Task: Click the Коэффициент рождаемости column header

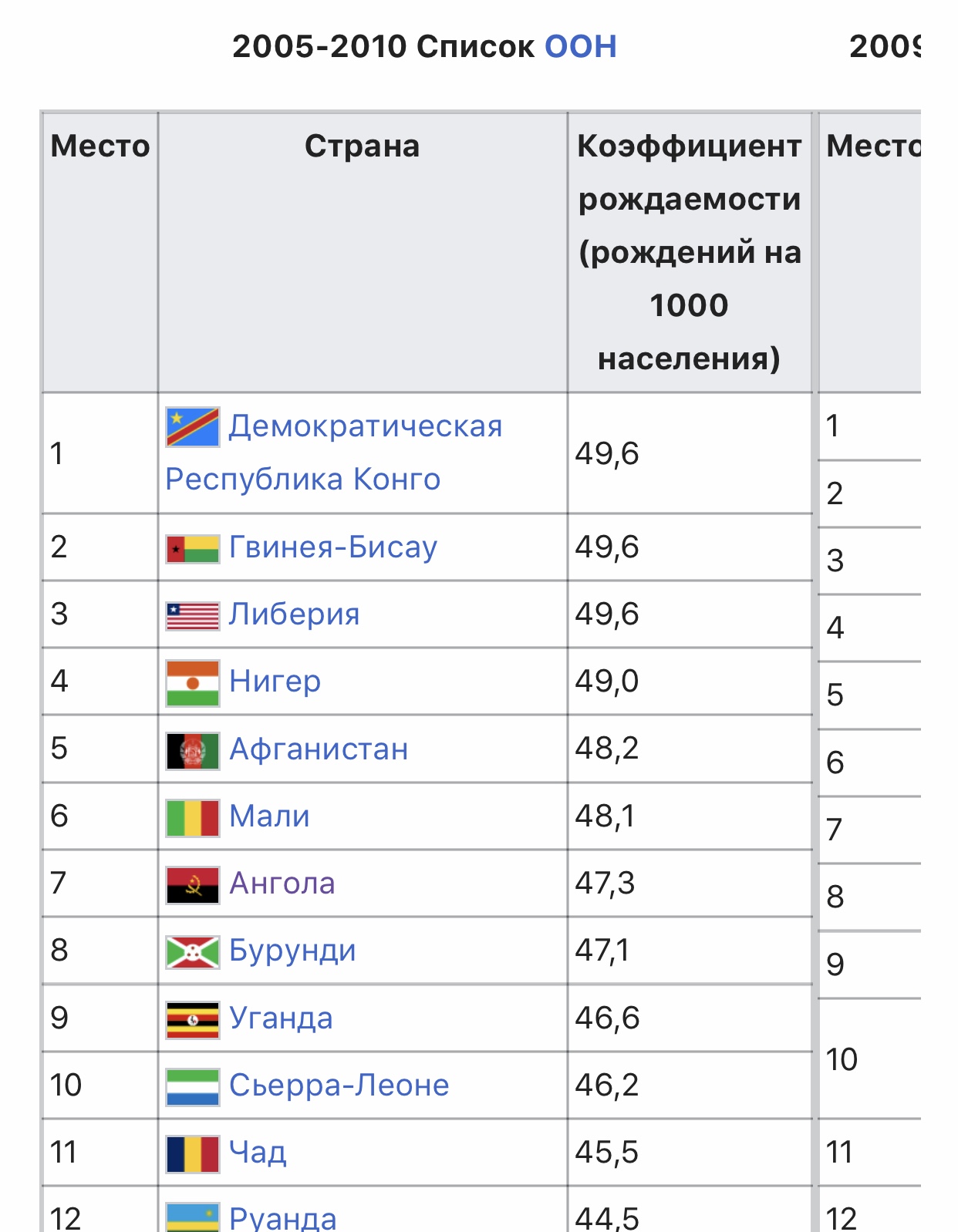Action: [x=689, y=251]
